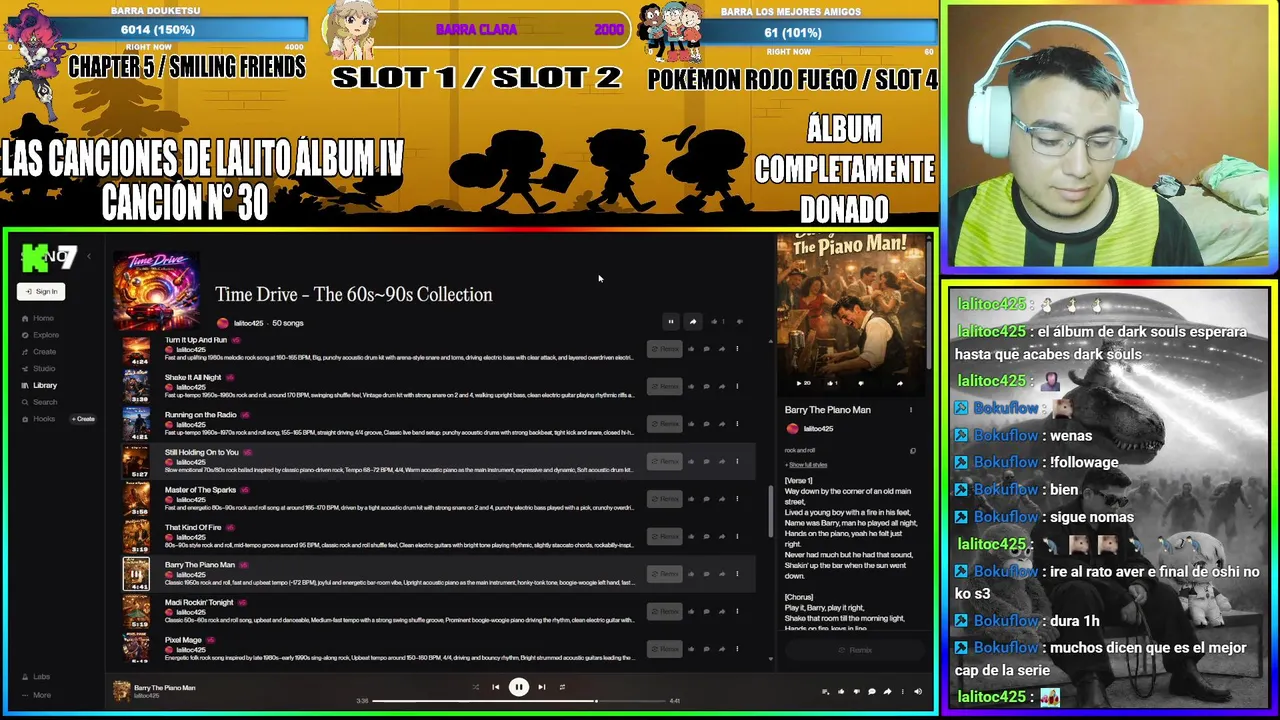Open Explore in the sidebar

pyautogui.click(x=40, y=335)
